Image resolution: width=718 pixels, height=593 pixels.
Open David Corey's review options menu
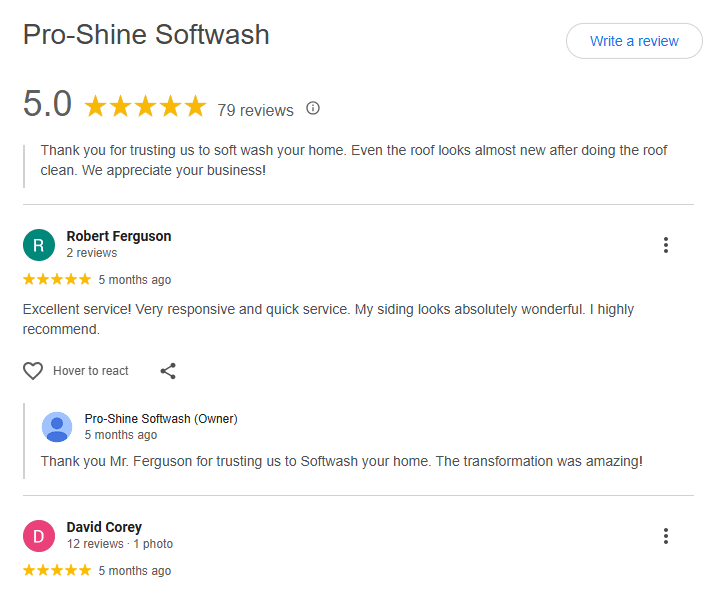665,536
